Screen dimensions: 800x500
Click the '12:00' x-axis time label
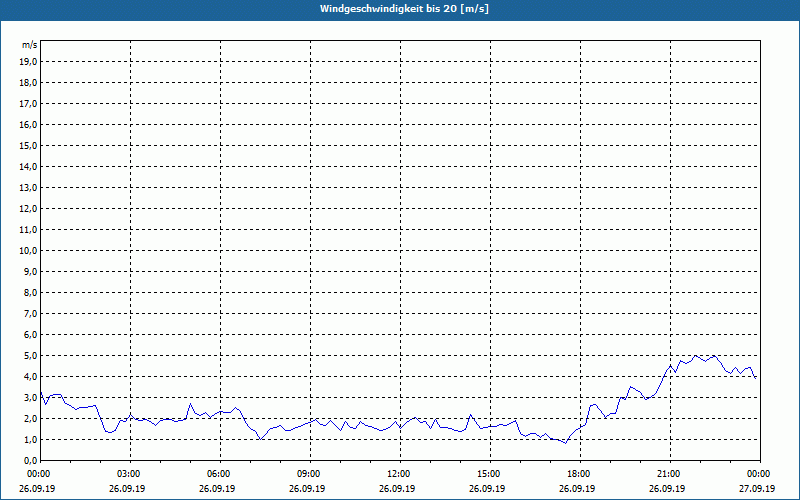click(399, 474)
